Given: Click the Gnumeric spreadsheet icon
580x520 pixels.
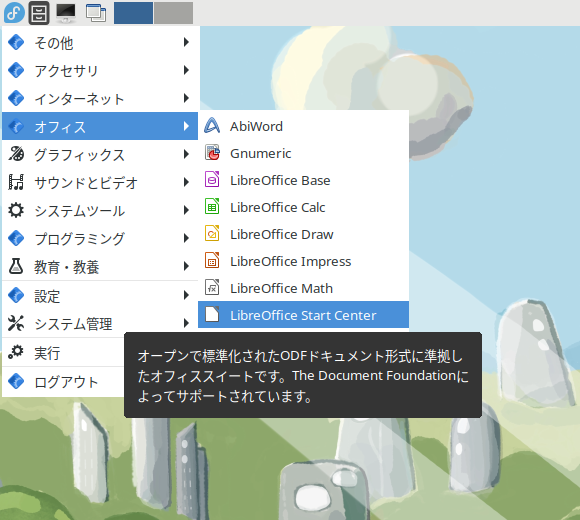Looking at the screenshot, I should click(x=212, y=153).
